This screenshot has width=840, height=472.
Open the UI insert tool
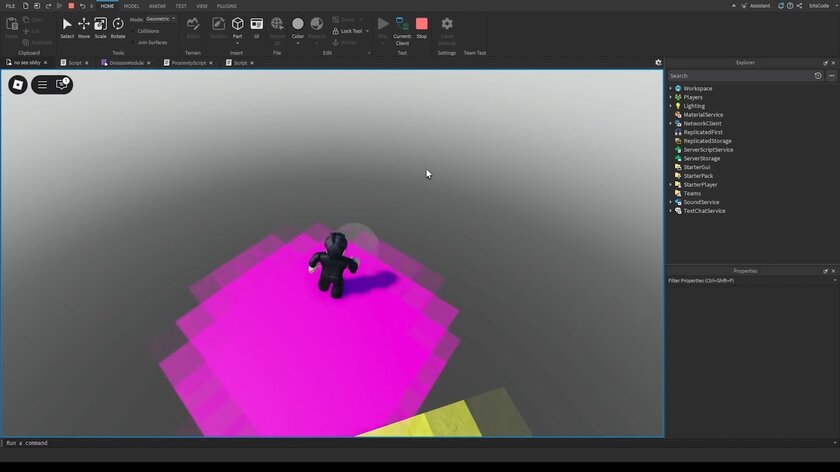point(257,28)
